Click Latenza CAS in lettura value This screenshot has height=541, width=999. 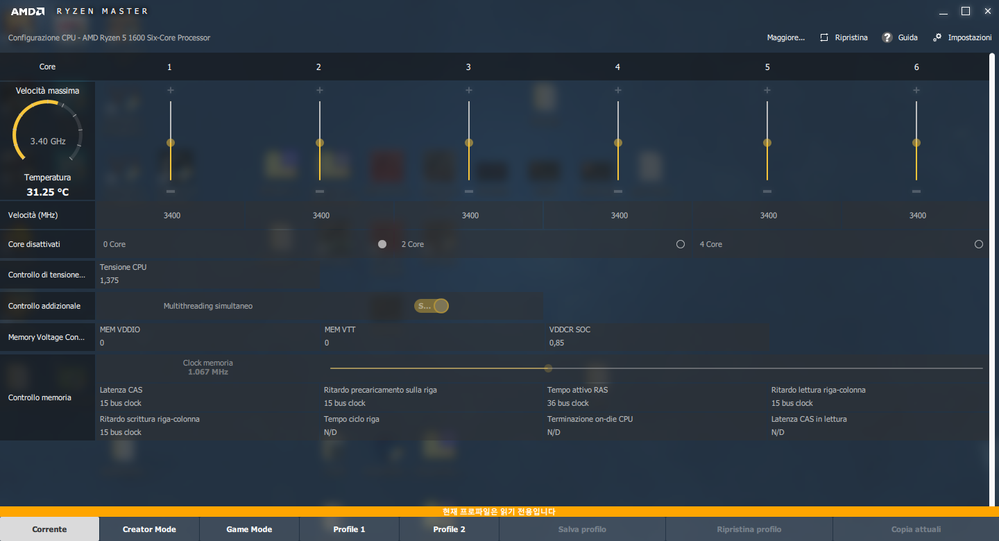coord(777,433)
